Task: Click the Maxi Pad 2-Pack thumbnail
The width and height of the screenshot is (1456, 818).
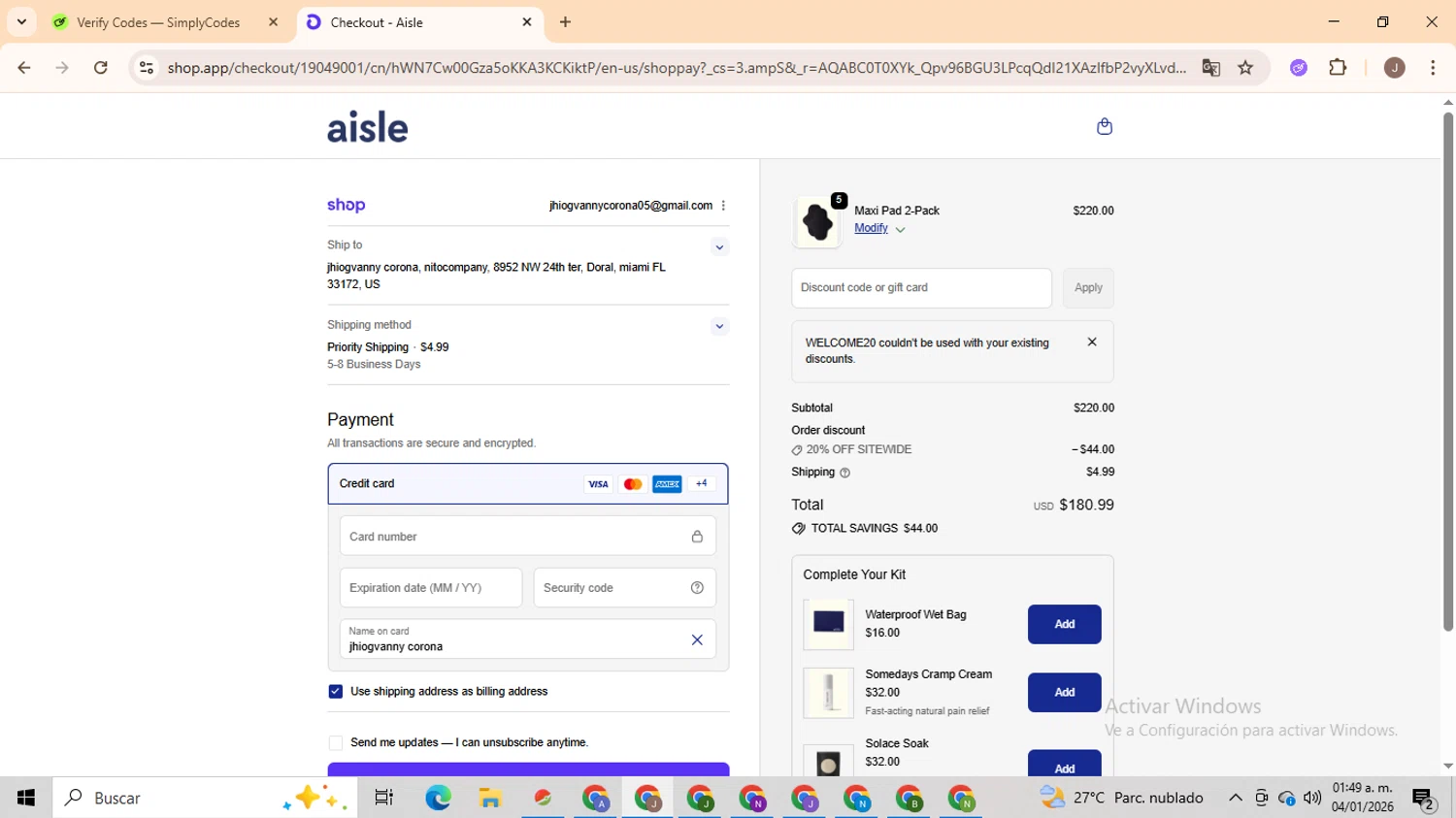Action: pyautogui.click(x=817, y=223)
